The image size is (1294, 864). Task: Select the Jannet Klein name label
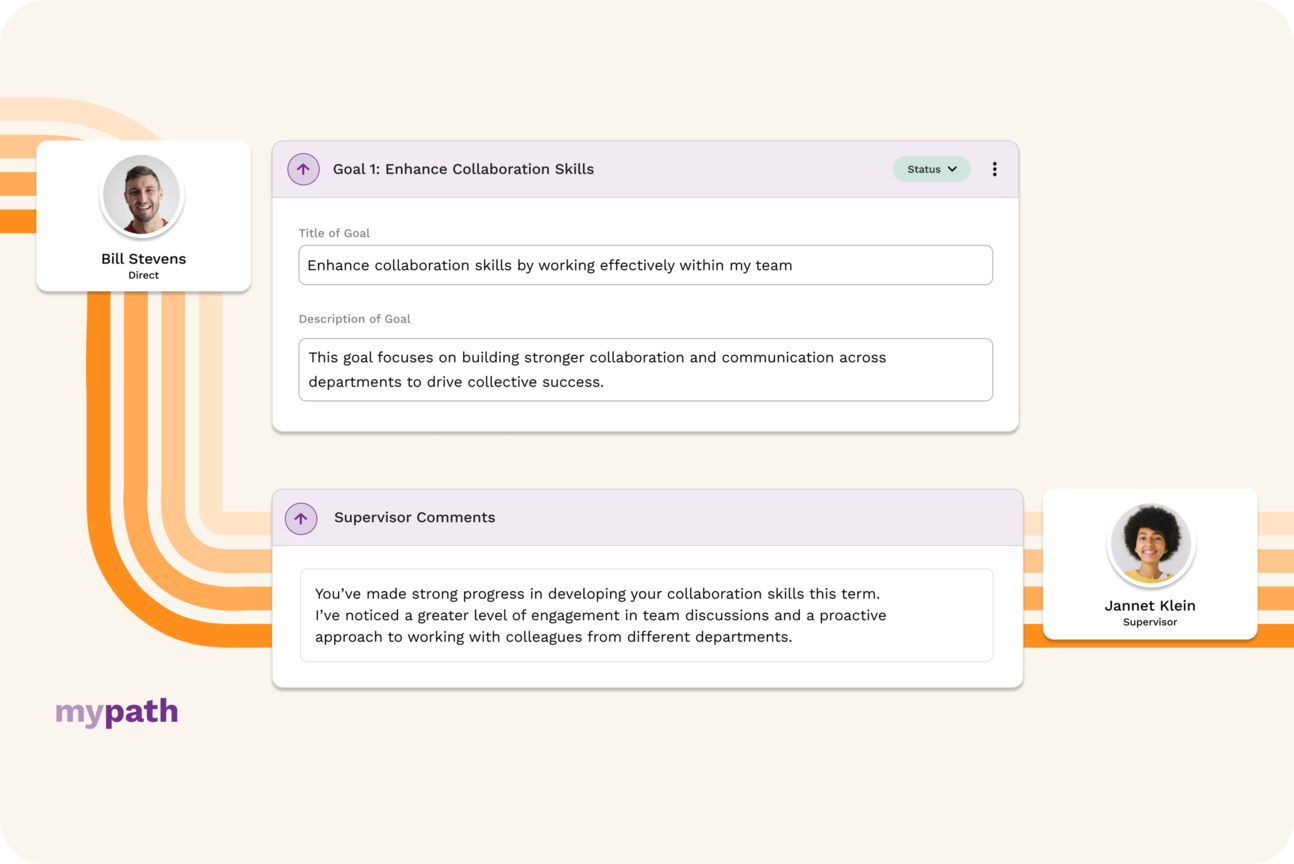pos(1150,605)
